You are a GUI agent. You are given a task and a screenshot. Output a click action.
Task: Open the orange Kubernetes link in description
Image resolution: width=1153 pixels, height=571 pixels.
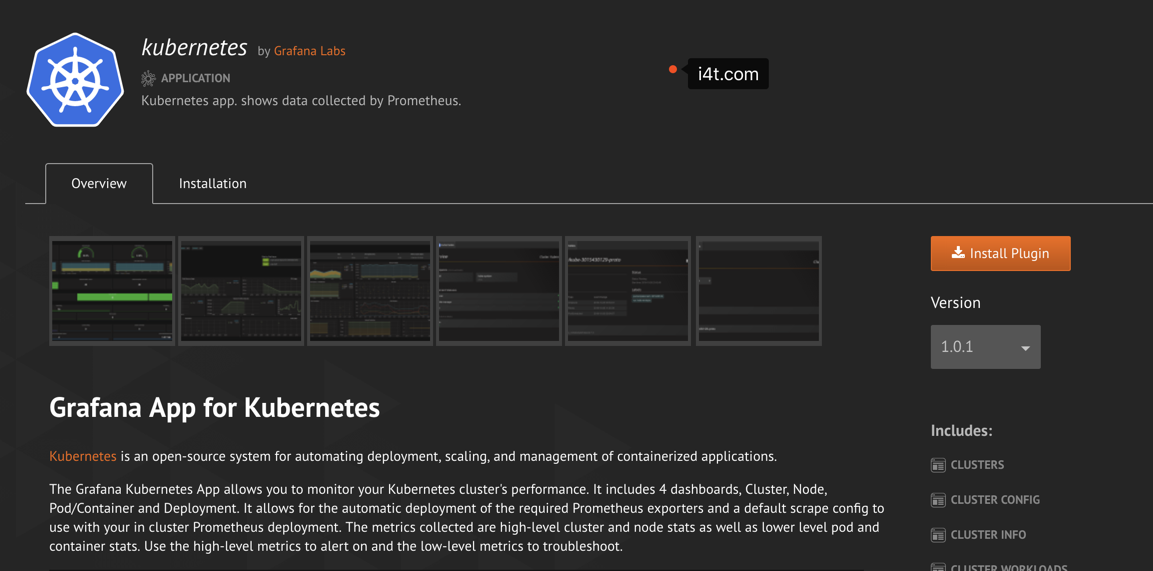[x=83, y=456]
